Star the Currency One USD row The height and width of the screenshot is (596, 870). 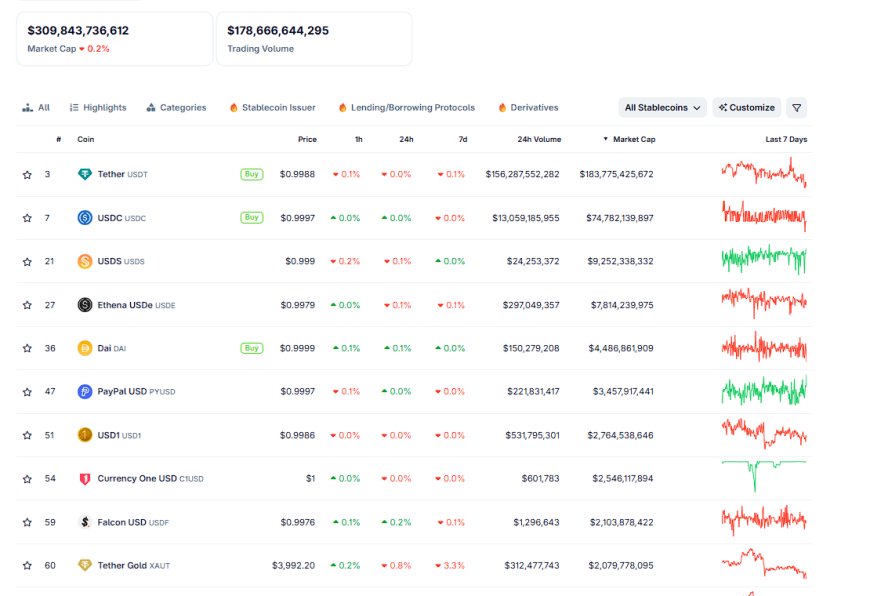coord(27,479)
